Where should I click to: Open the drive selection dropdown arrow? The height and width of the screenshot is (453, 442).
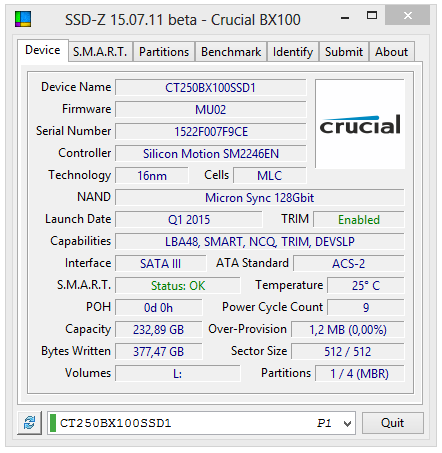pyautogui.click(x=347, y=423)
